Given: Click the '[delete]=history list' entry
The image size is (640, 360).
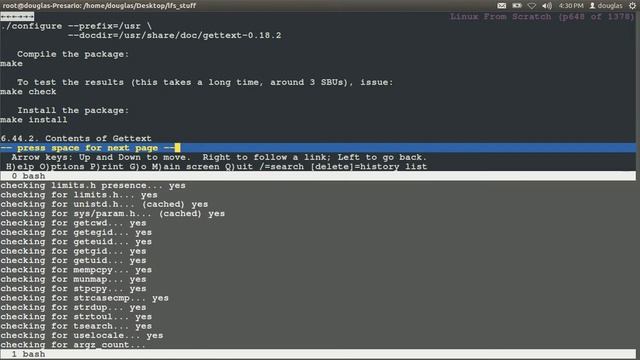Looking at the screenshot, I should (369, 167).
